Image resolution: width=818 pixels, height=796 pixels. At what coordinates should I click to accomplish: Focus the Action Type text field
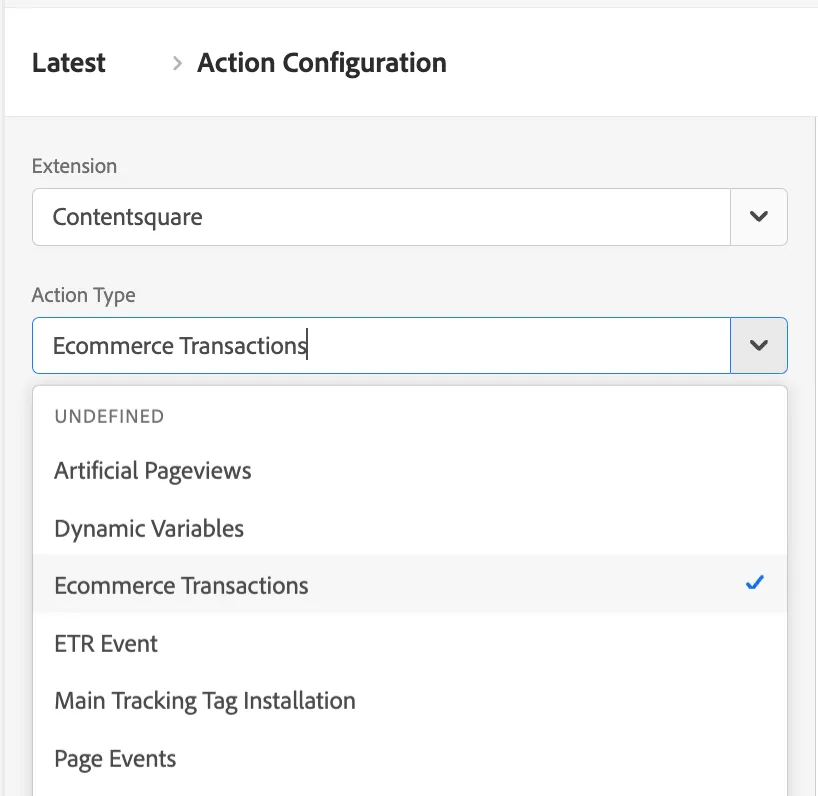click(x=381, y=346)
